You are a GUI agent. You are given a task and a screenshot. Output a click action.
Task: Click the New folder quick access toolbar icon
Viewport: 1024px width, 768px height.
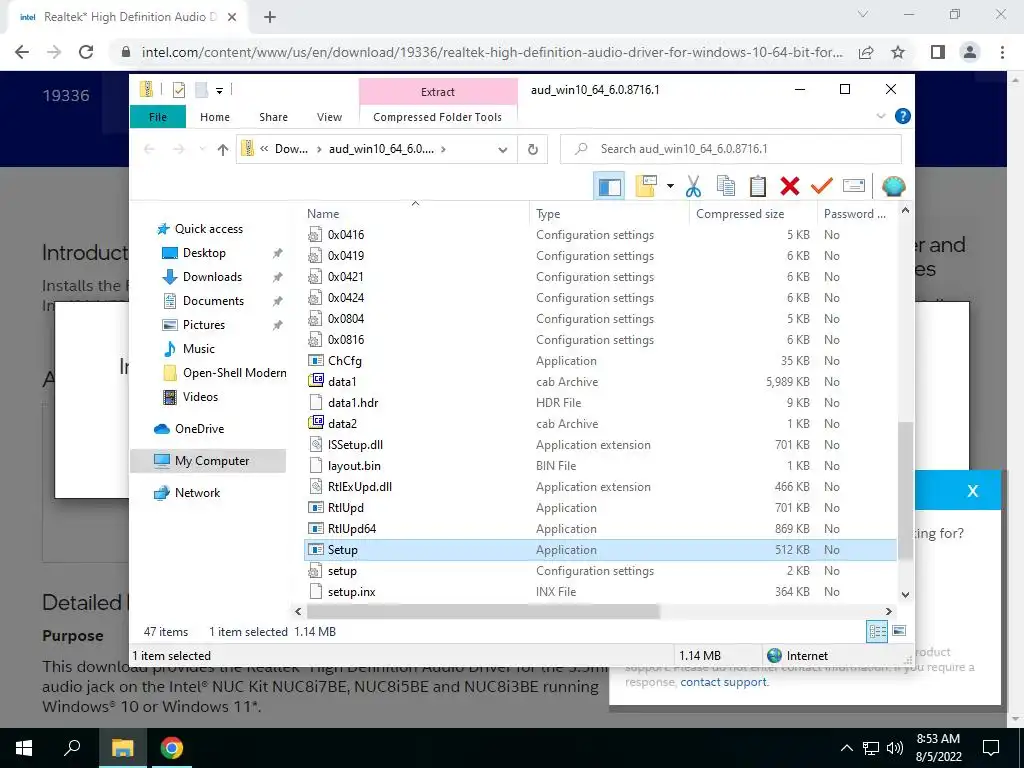tap(202, 90)
